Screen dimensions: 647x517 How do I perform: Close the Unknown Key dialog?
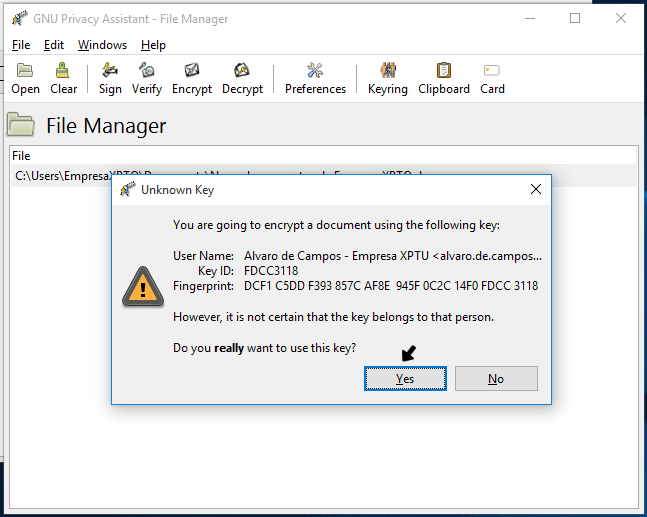(536, 189)
